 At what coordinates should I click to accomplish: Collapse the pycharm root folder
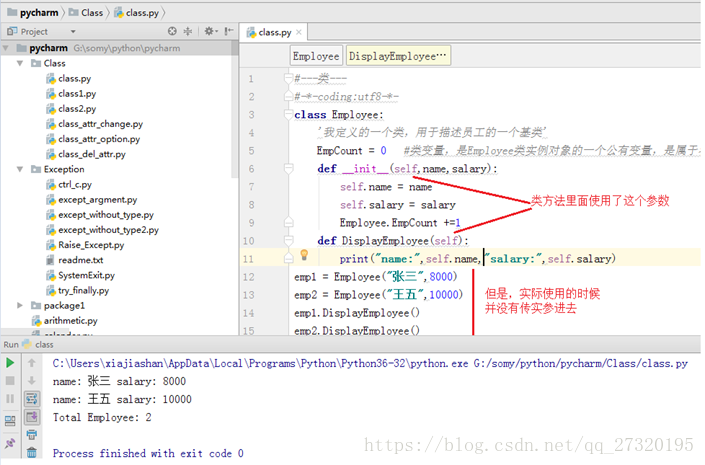(5, 48)
